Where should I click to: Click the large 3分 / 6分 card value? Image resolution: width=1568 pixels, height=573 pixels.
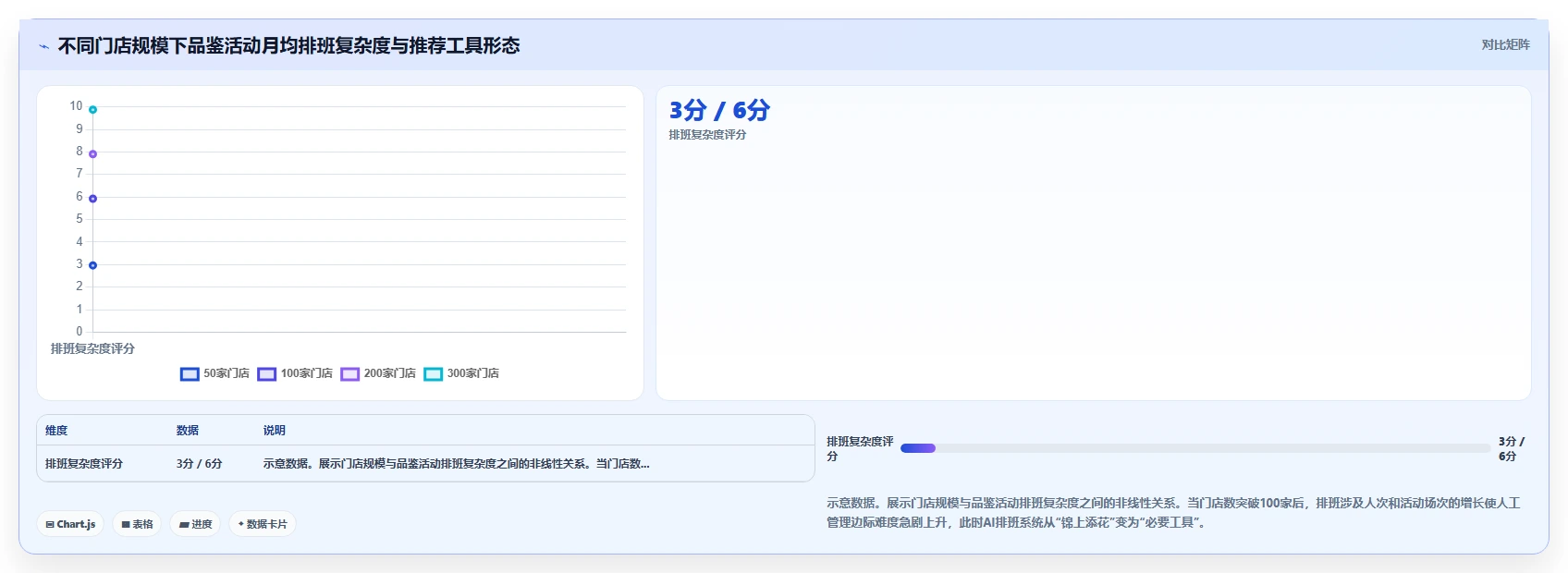(719, 111)
